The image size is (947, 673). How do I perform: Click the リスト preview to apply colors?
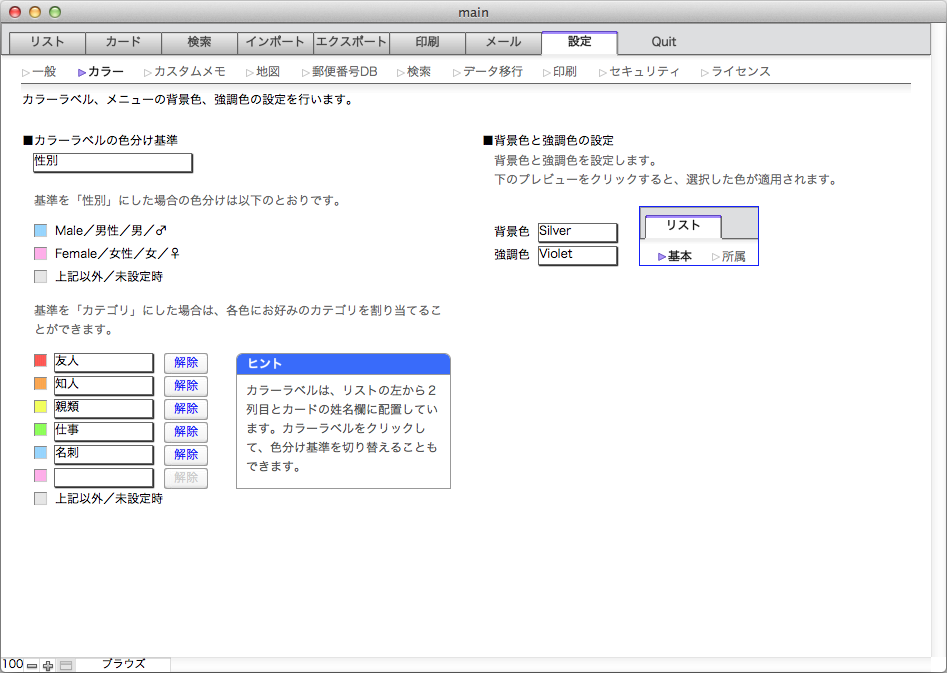point(698,236)
